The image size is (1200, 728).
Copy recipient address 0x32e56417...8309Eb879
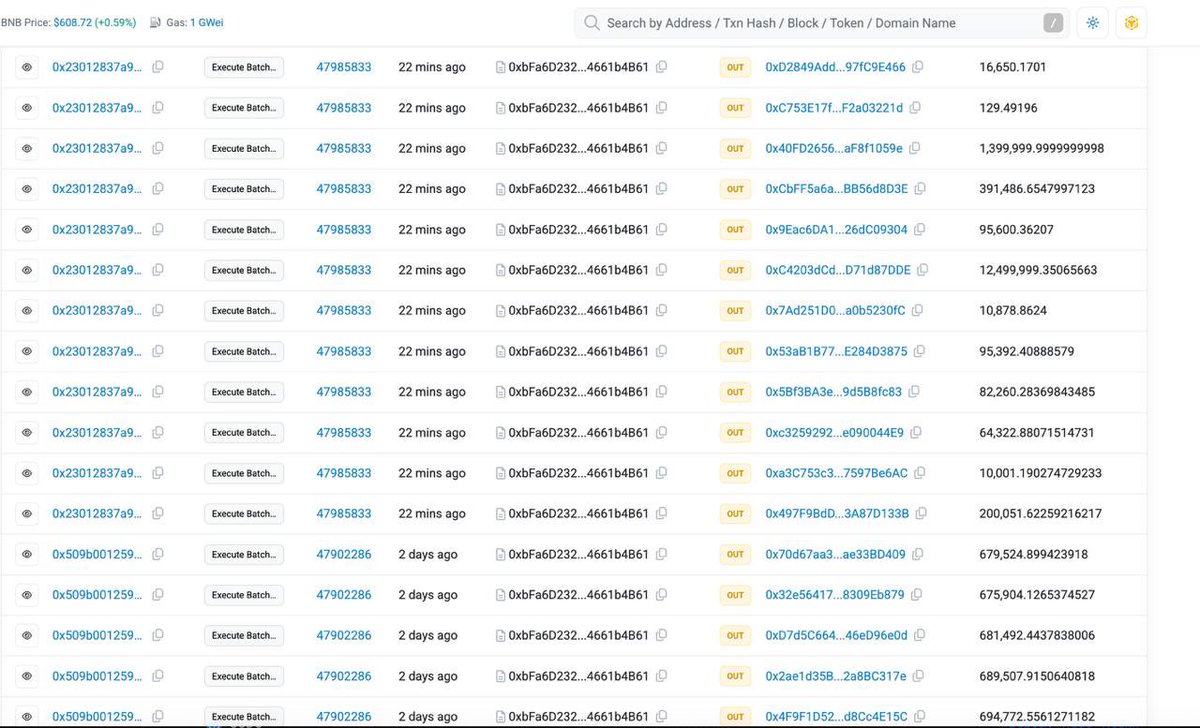[x=915, y=595]
